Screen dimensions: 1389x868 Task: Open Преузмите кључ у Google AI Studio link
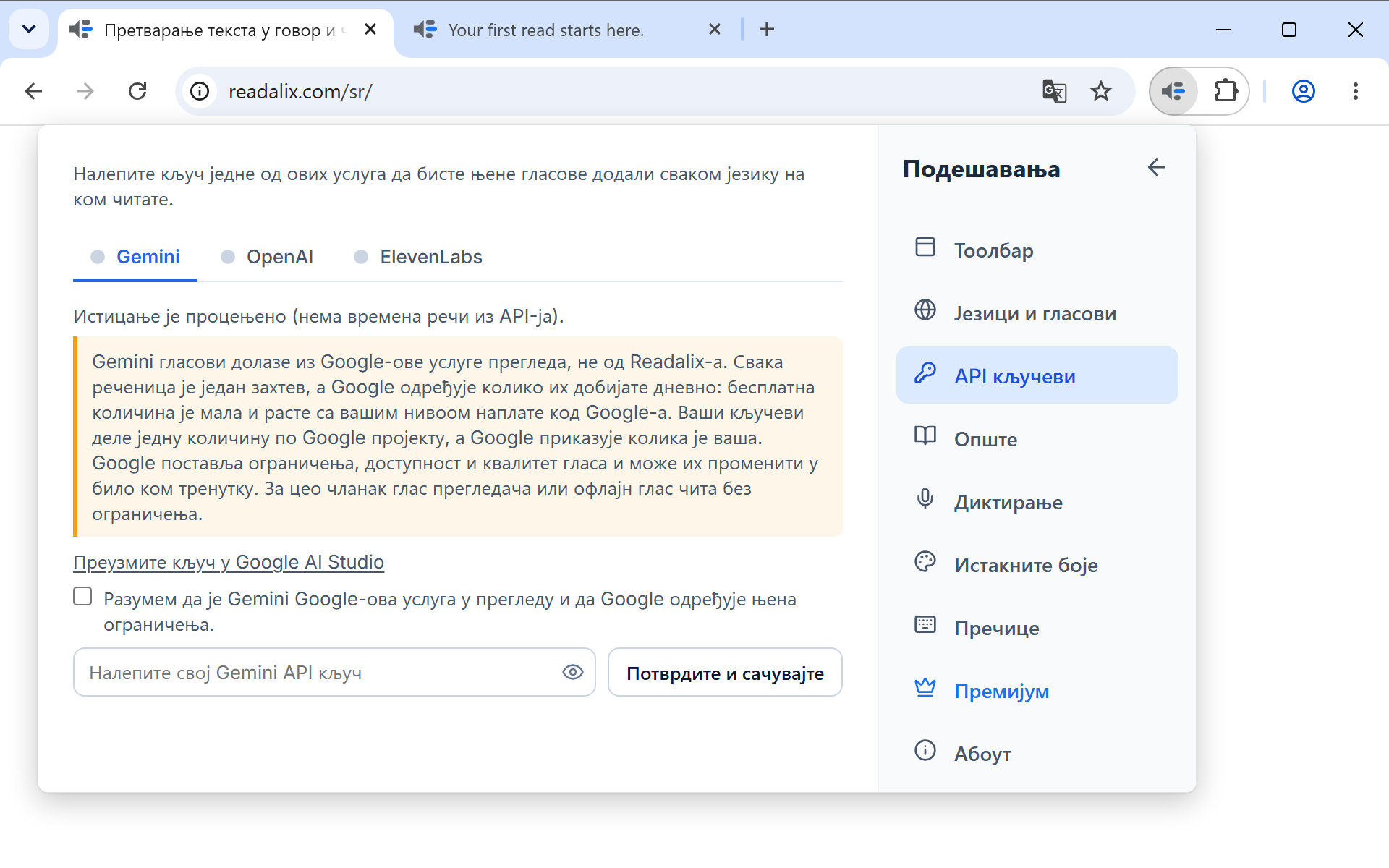[229, 562]
